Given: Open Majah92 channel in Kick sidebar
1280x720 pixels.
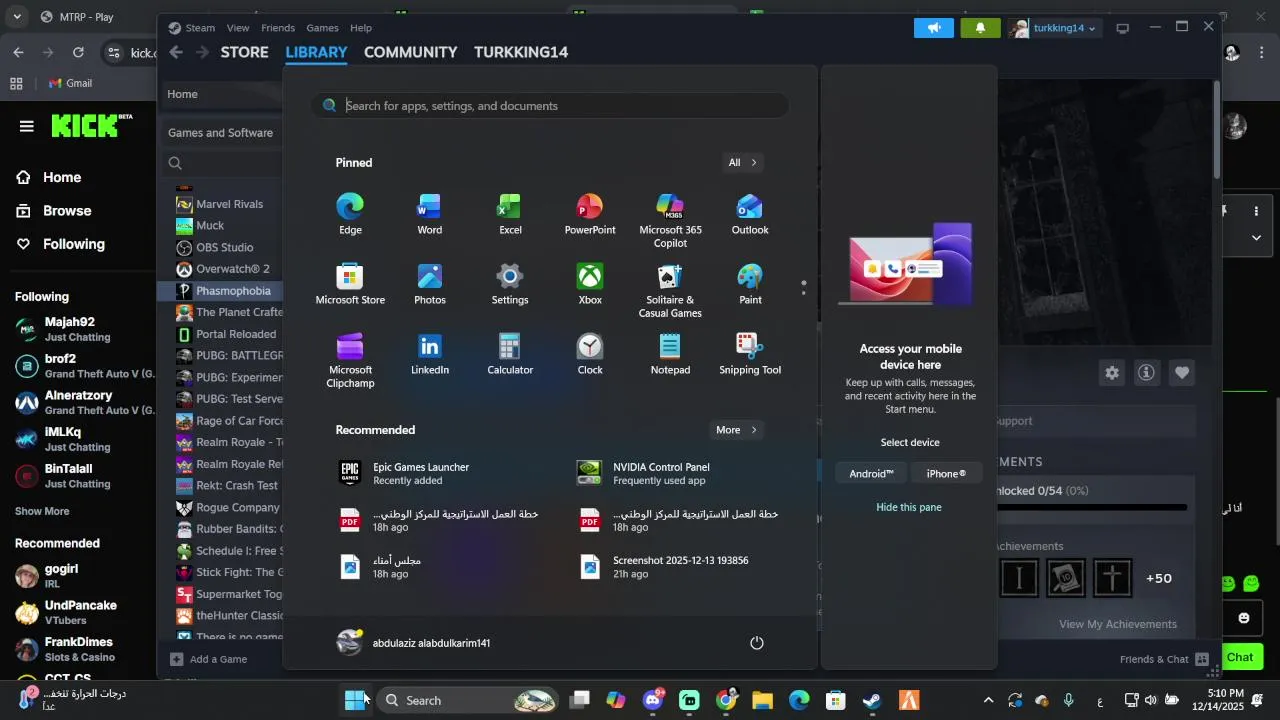Looking at the screenshot, I should coord(75,329).
